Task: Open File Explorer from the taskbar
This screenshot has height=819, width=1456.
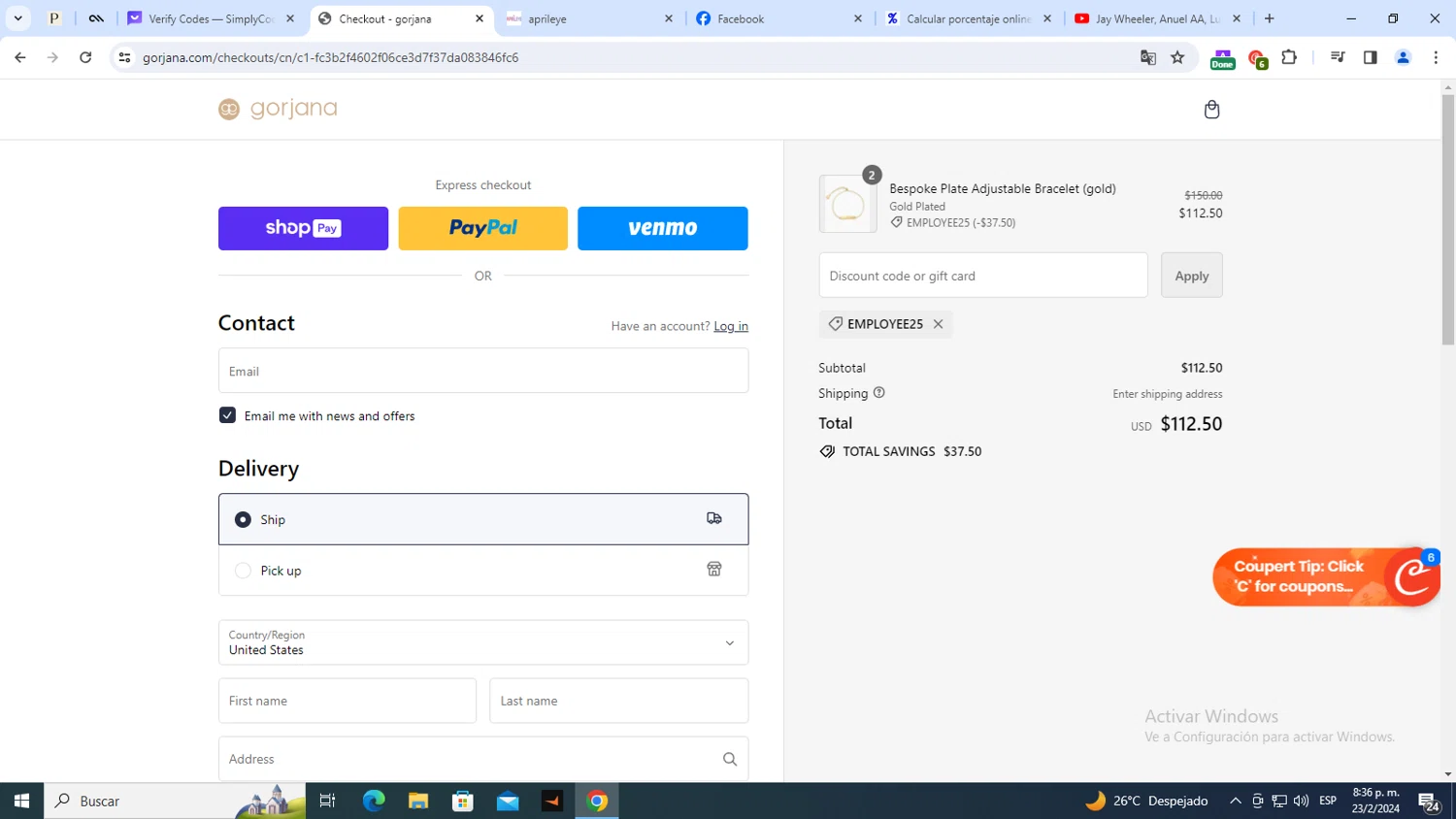Action: point(418,801)
